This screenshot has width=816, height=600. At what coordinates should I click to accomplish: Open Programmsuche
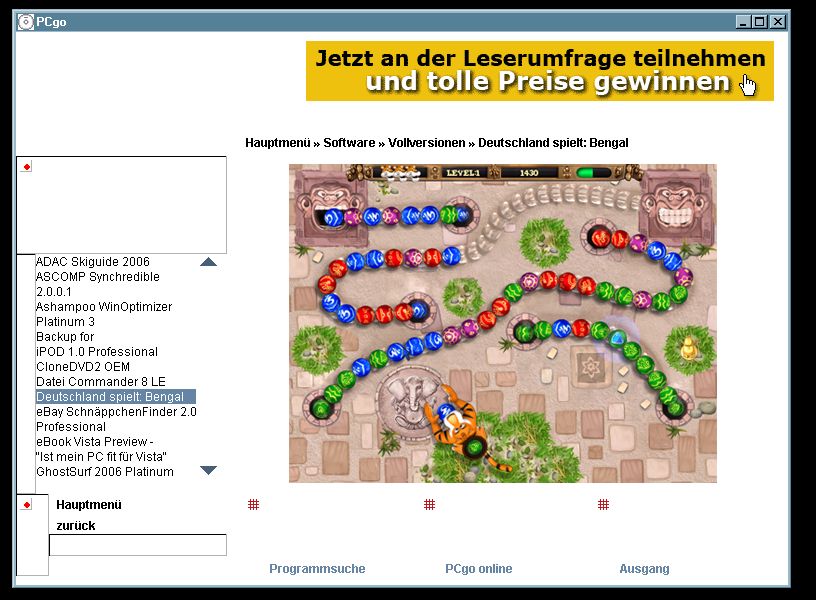point(317,569)
